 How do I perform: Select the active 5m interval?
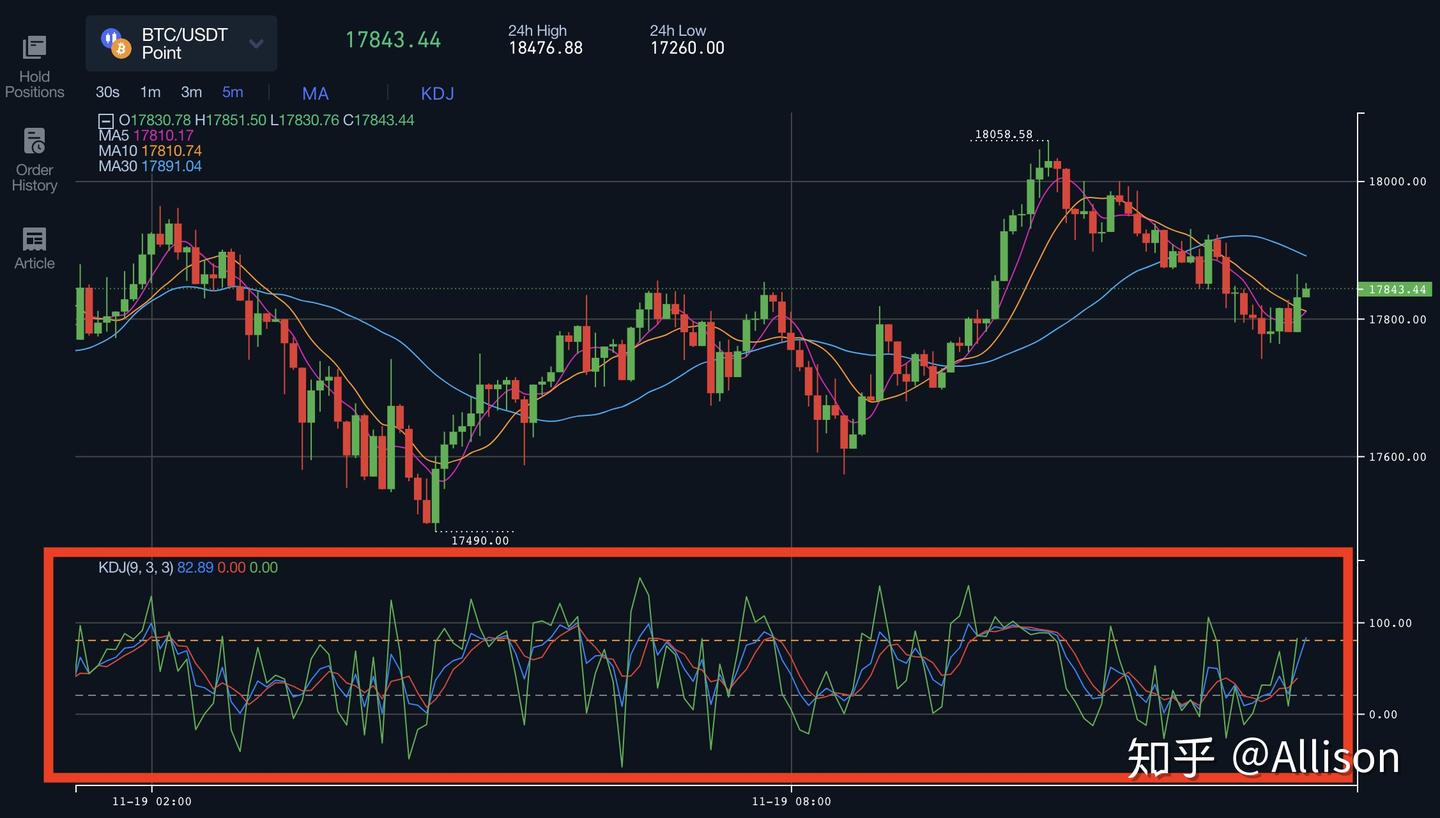click(x=232, y=92)
